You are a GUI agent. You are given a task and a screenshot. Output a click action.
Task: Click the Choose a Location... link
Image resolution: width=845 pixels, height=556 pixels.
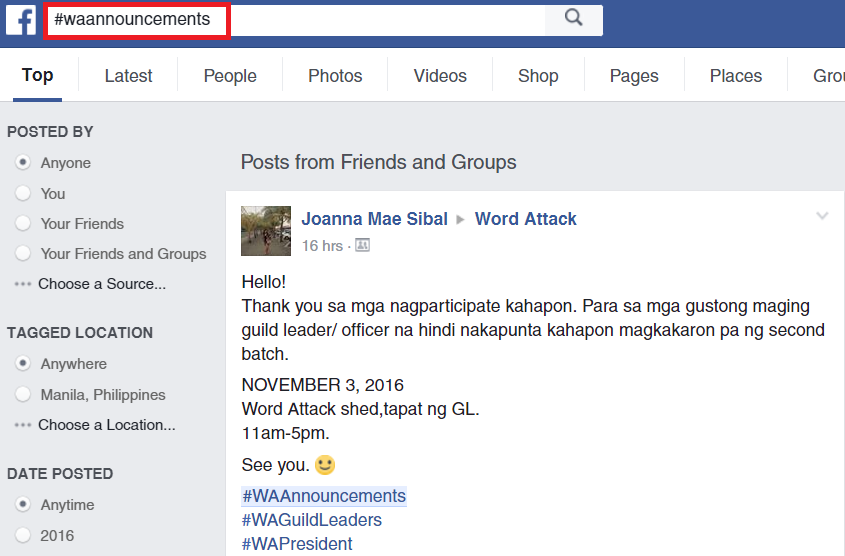pos(107,425)
